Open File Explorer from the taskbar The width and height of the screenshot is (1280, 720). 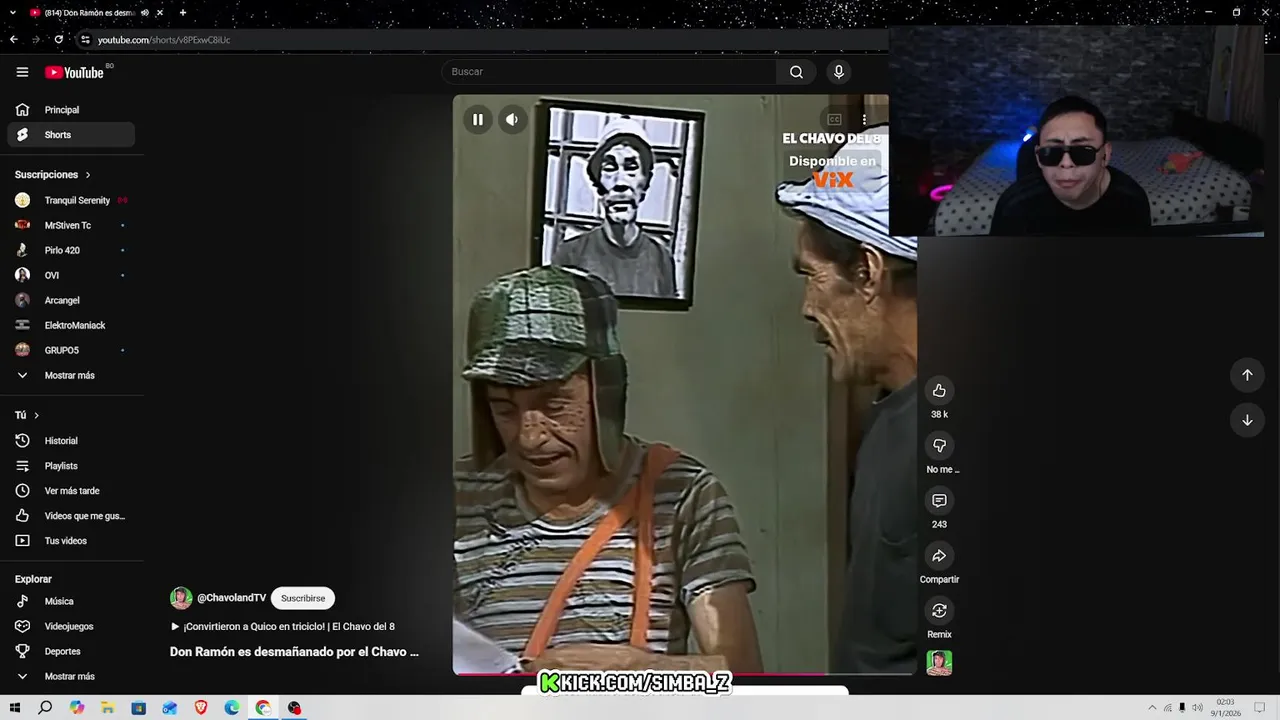(x=107, y=708)
